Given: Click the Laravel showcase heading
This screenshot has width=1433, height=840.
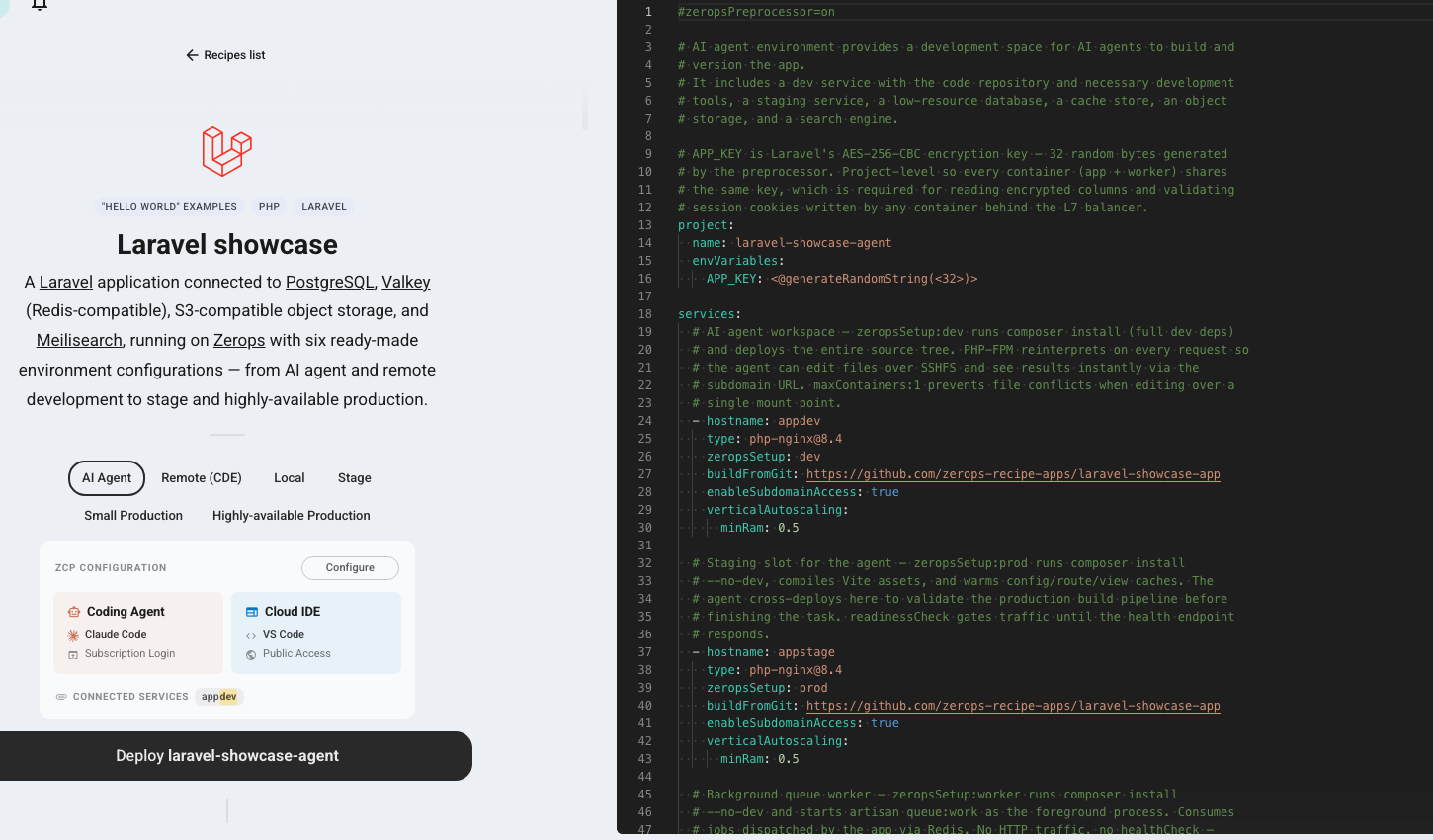Looking at the screenshot, I should tap(227, 245).
